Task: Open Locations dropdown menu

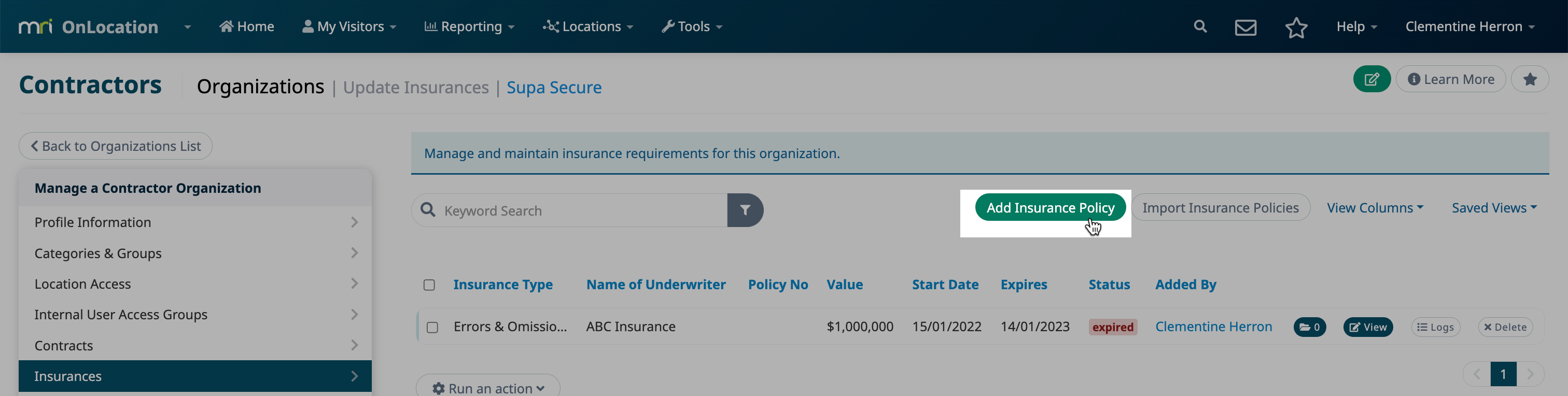Action: pyautogui.click(x=588, y=27)
